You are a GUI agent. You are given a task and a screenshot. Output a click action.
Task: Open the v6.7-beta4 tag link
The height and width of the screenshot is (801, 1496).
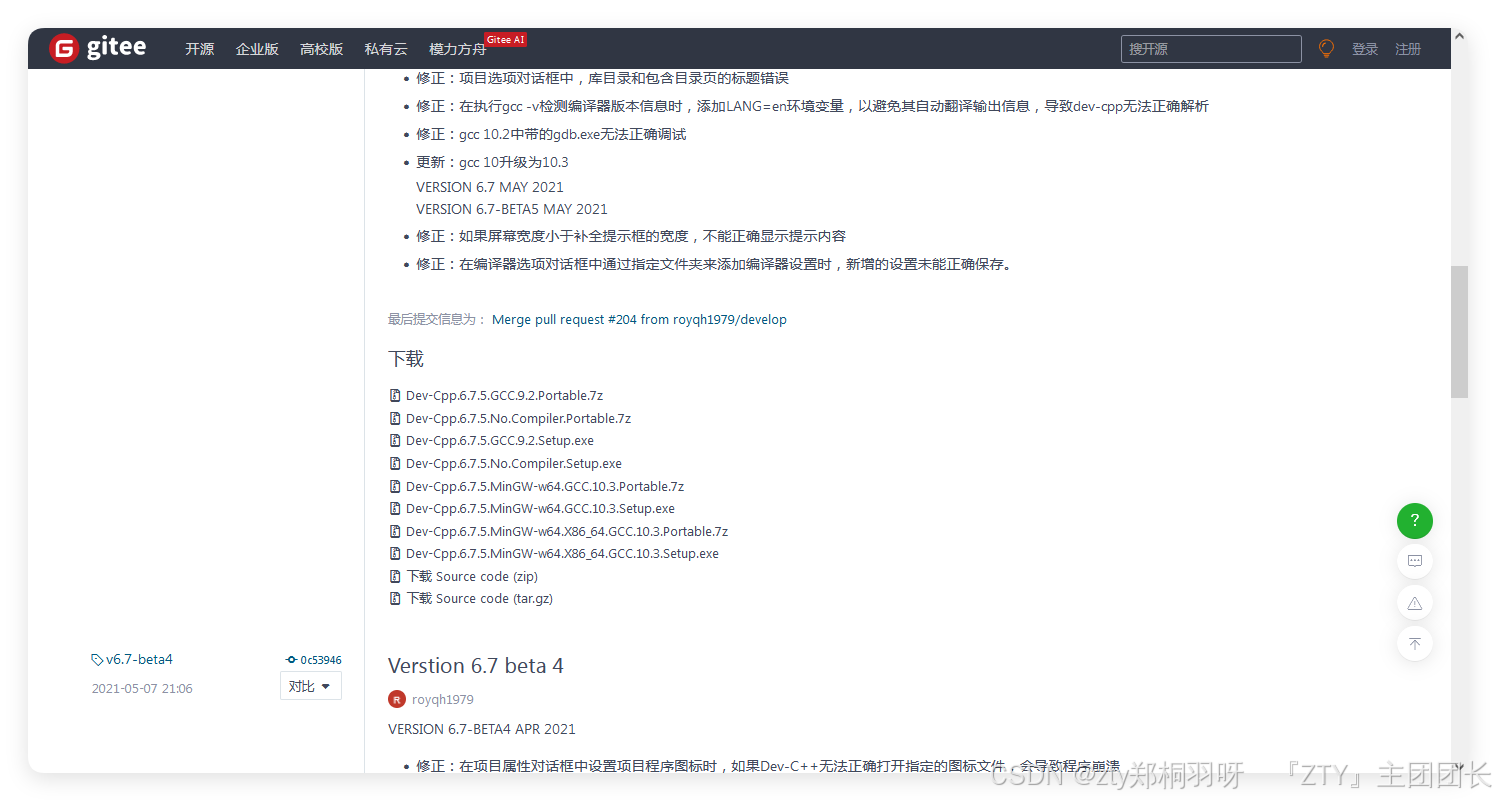[139, 660]
